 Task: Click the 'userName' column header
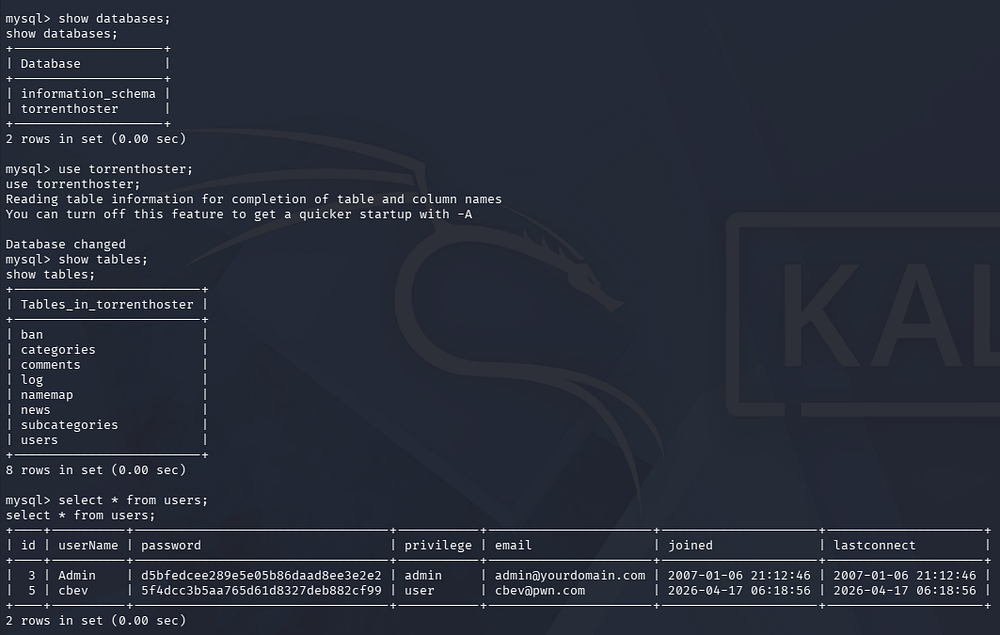[88, 545]
